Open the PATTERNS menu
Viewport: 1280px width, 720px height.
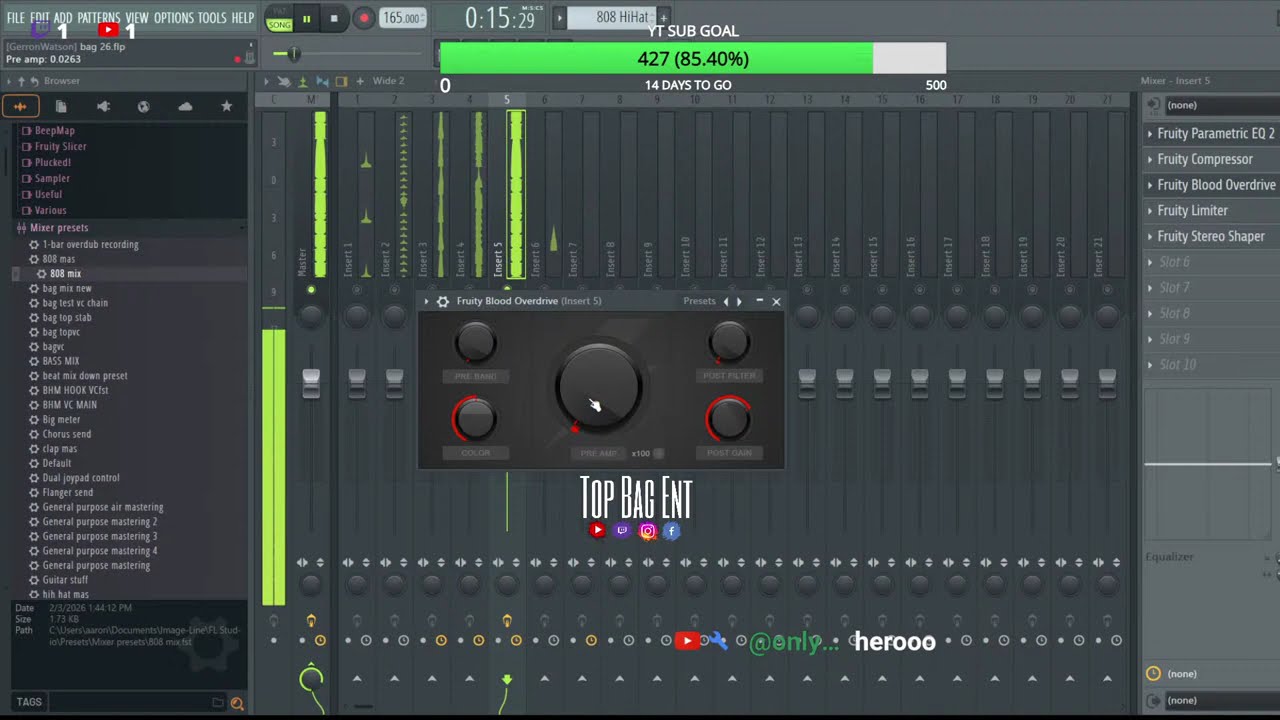(99, 18)
